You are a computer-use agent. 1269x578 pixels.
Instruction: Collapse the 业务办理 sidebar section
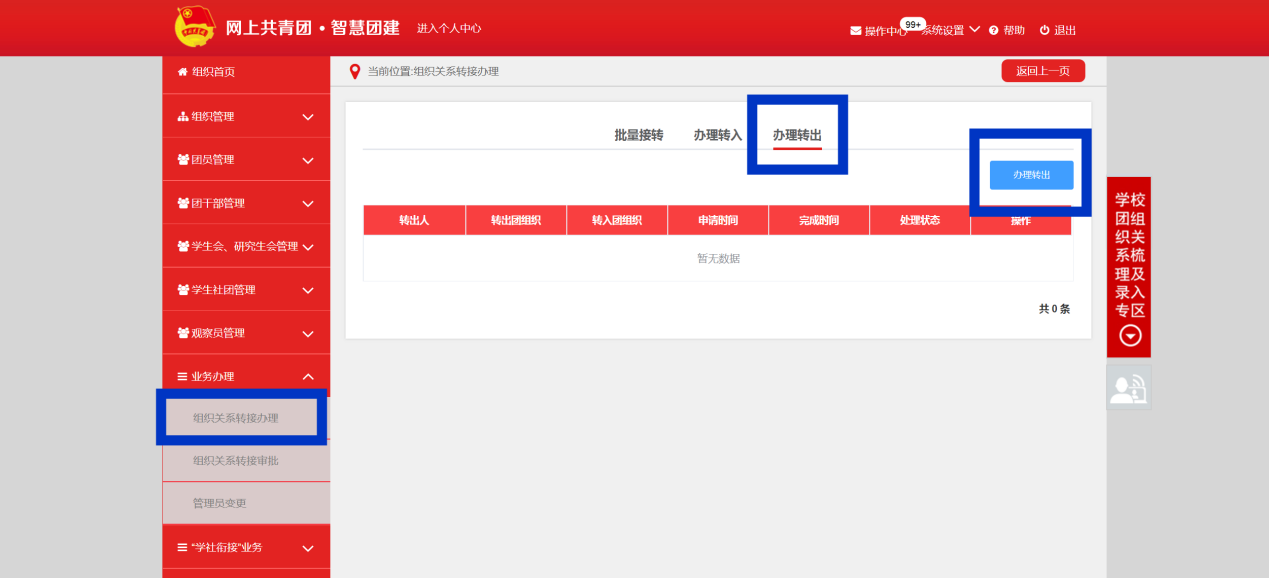(307, 377)
